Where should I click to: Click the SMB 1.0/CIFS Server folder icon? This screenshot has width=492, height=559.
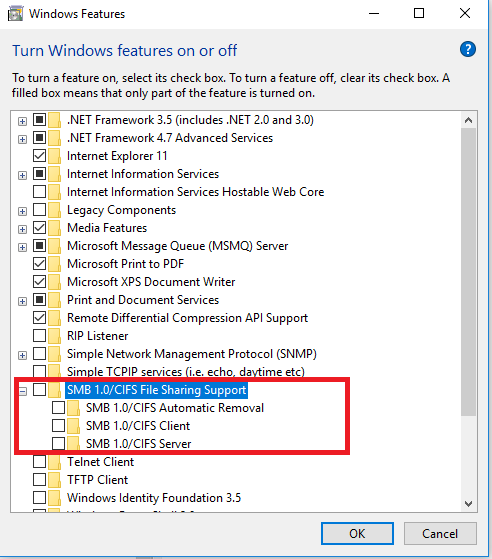tap(73, 444)
